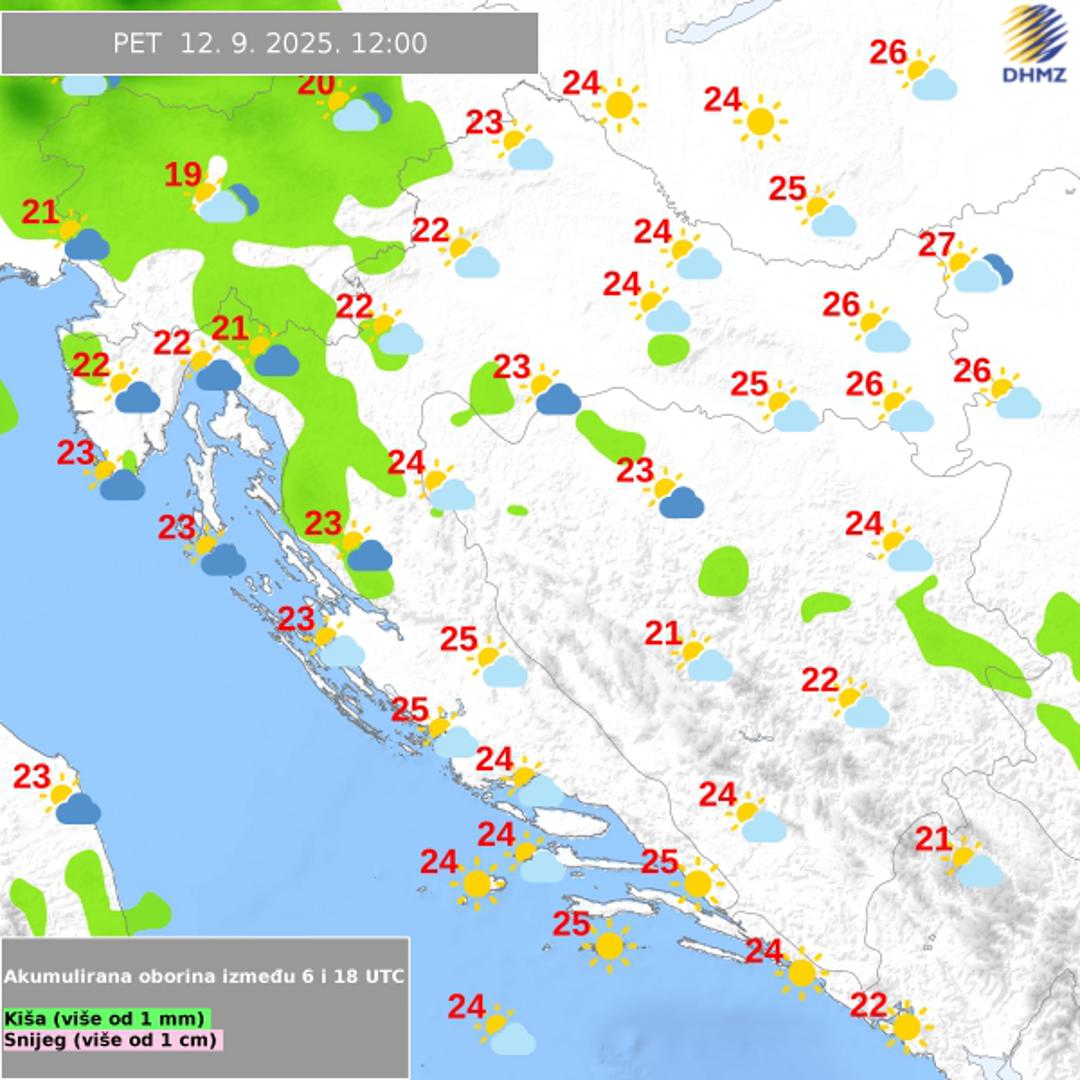Pick the weather icon beside 20°
The height and width of the screenshot is (1080, 1080).
click(x=356, y=110)
